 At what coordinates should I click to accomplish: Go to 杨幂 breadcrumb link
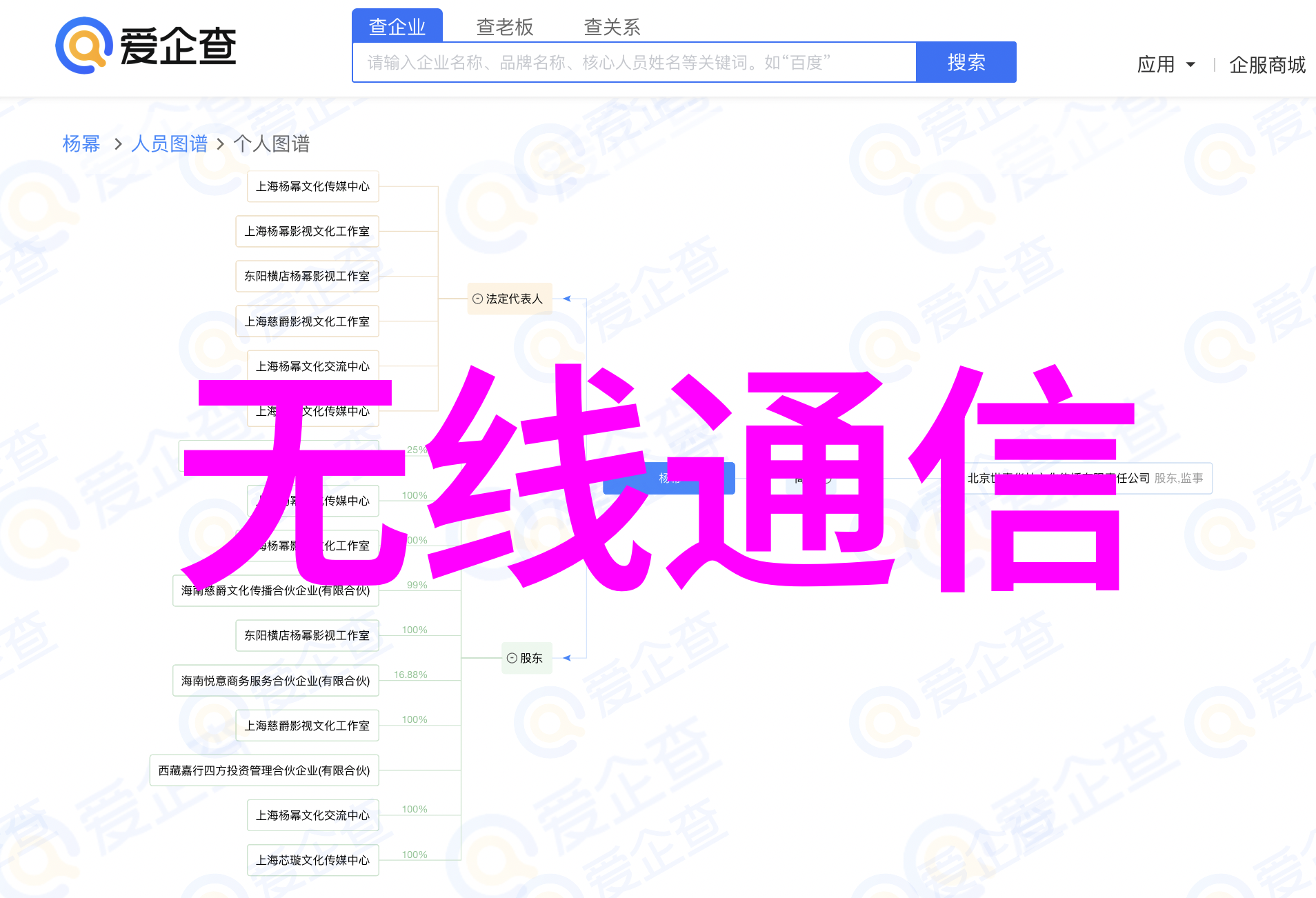pos(81,143)
